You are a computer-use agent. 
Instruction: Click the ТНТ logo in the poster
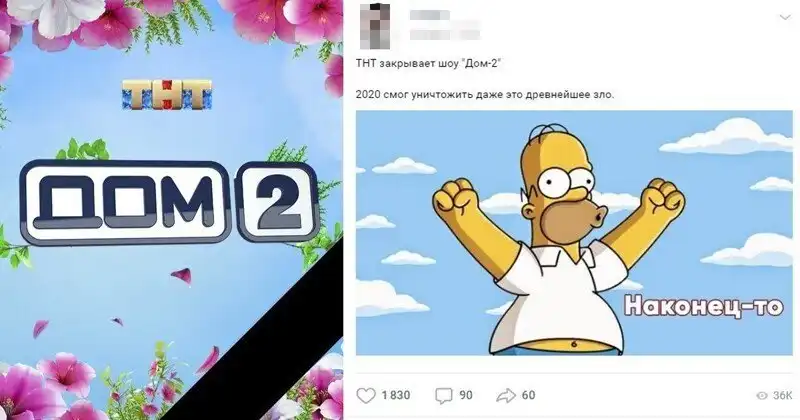[x=167, y=94]
